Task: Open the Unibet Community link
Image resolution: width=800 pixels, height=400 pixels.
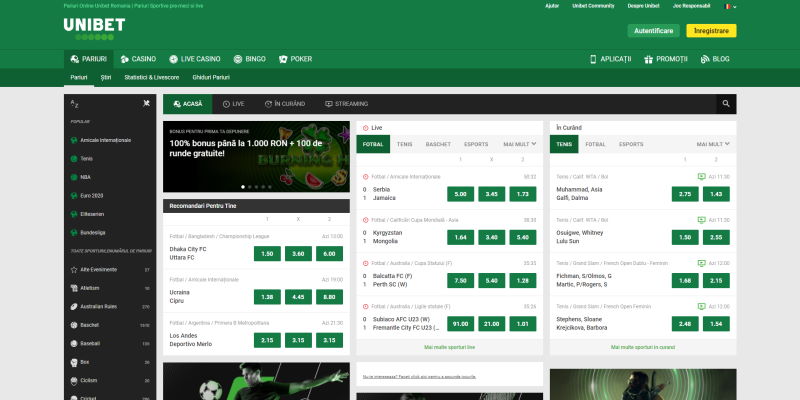Action: pos(593,6)
